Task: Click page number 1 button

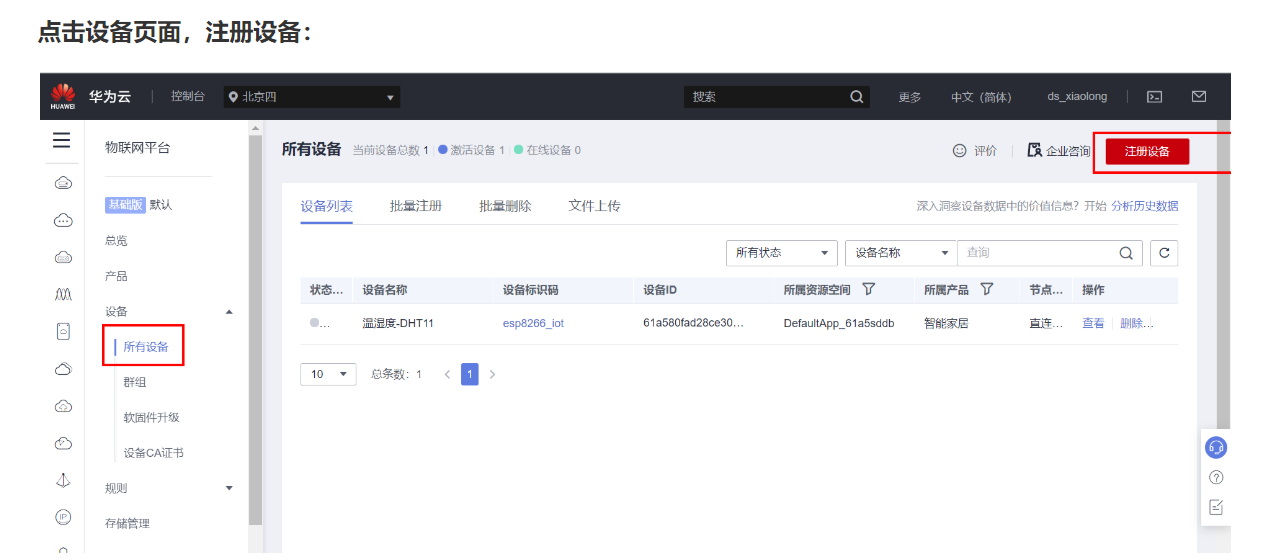Action: pos(470,374)
